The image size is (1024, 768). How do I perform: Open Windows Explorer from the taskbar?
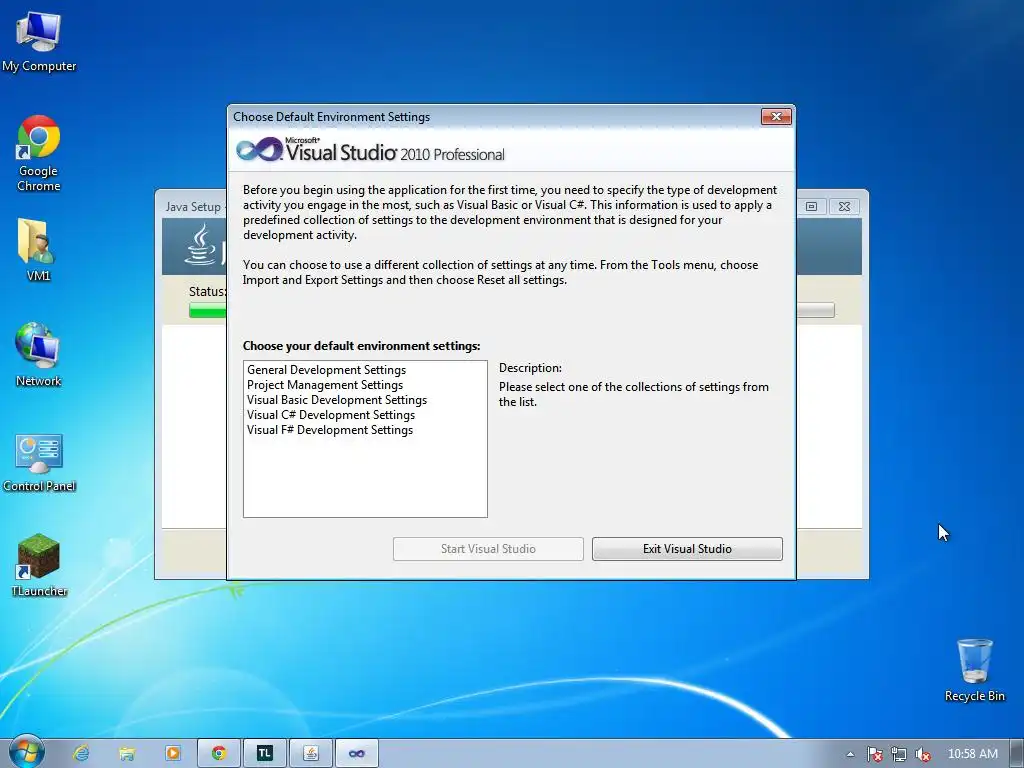127,753
